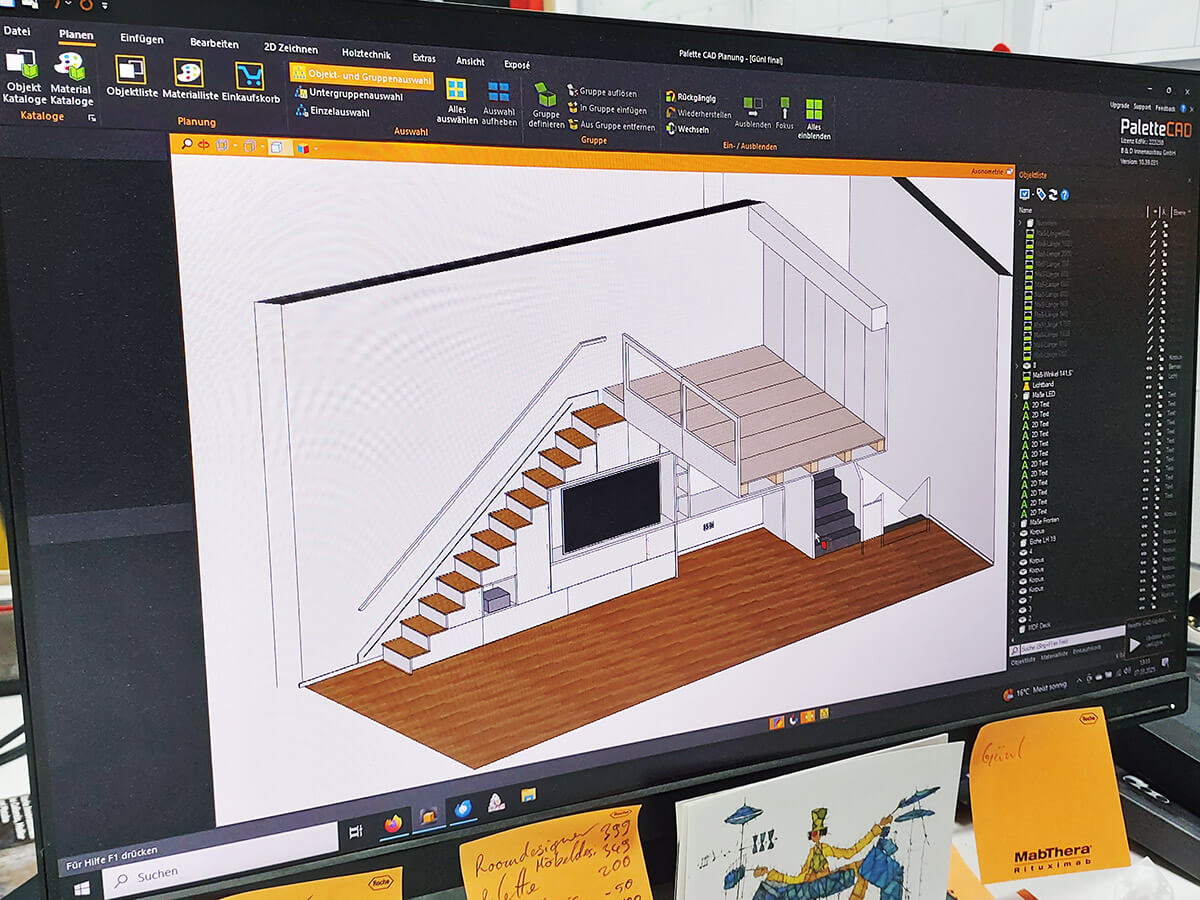Viewport: 1200px width, 900px height.
Task: Switch to the Ansicht ribbon tab
Action: [470, 60]
